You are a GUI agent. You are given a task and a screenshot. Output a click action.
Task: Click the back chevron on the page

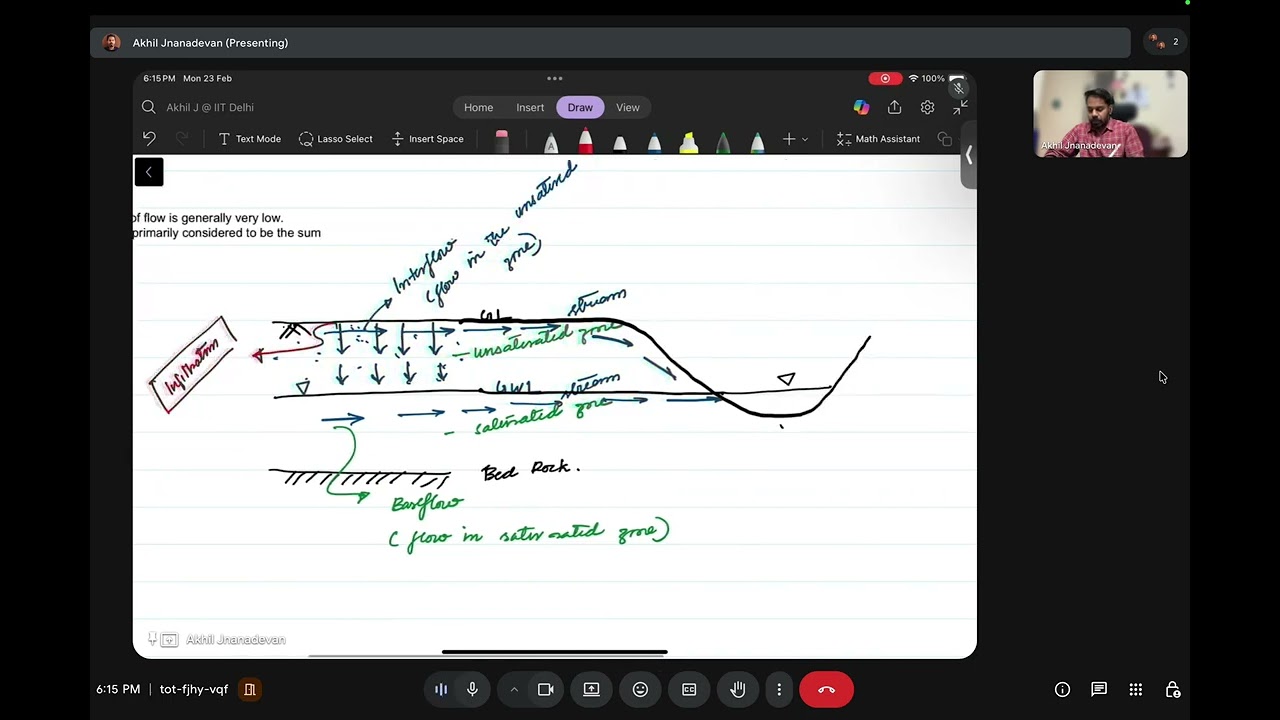pyautogui.click(x=148, y=172)
